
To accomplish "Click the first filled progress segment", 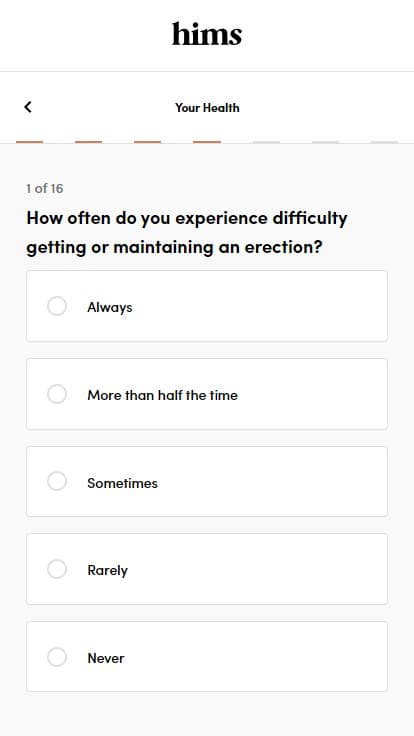I will click(30, 142).
